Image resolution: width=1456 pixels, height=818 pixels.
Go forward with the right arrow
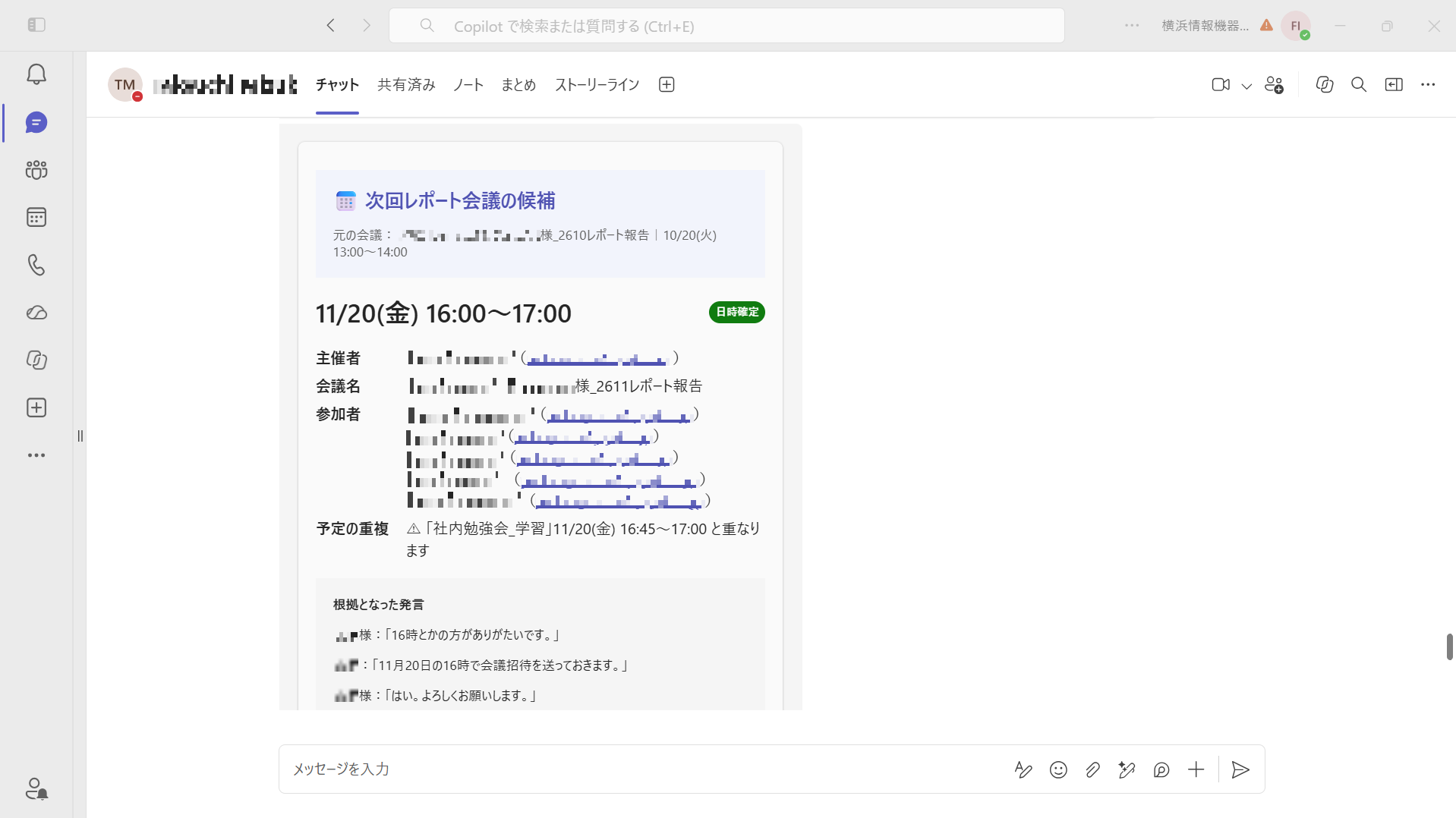point(367,25)
